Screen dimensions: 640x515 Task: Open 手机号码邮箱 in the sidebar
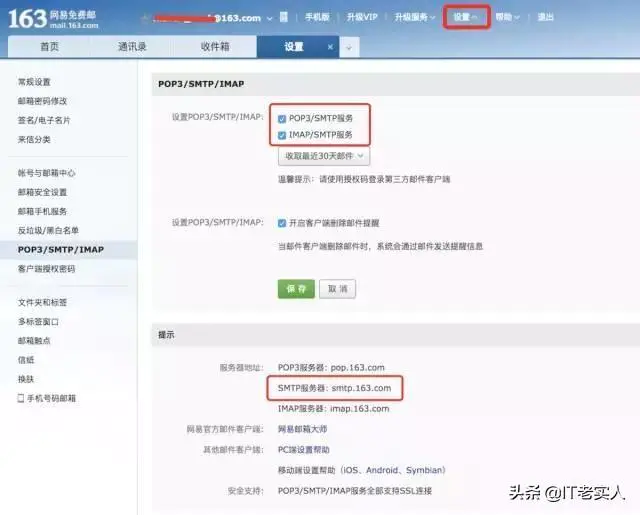(x=51, y=398)
